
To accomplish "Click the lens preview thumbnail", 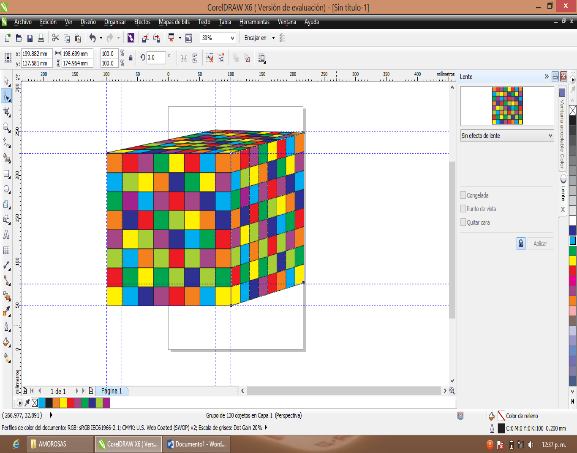I will [x=507, y=106].
